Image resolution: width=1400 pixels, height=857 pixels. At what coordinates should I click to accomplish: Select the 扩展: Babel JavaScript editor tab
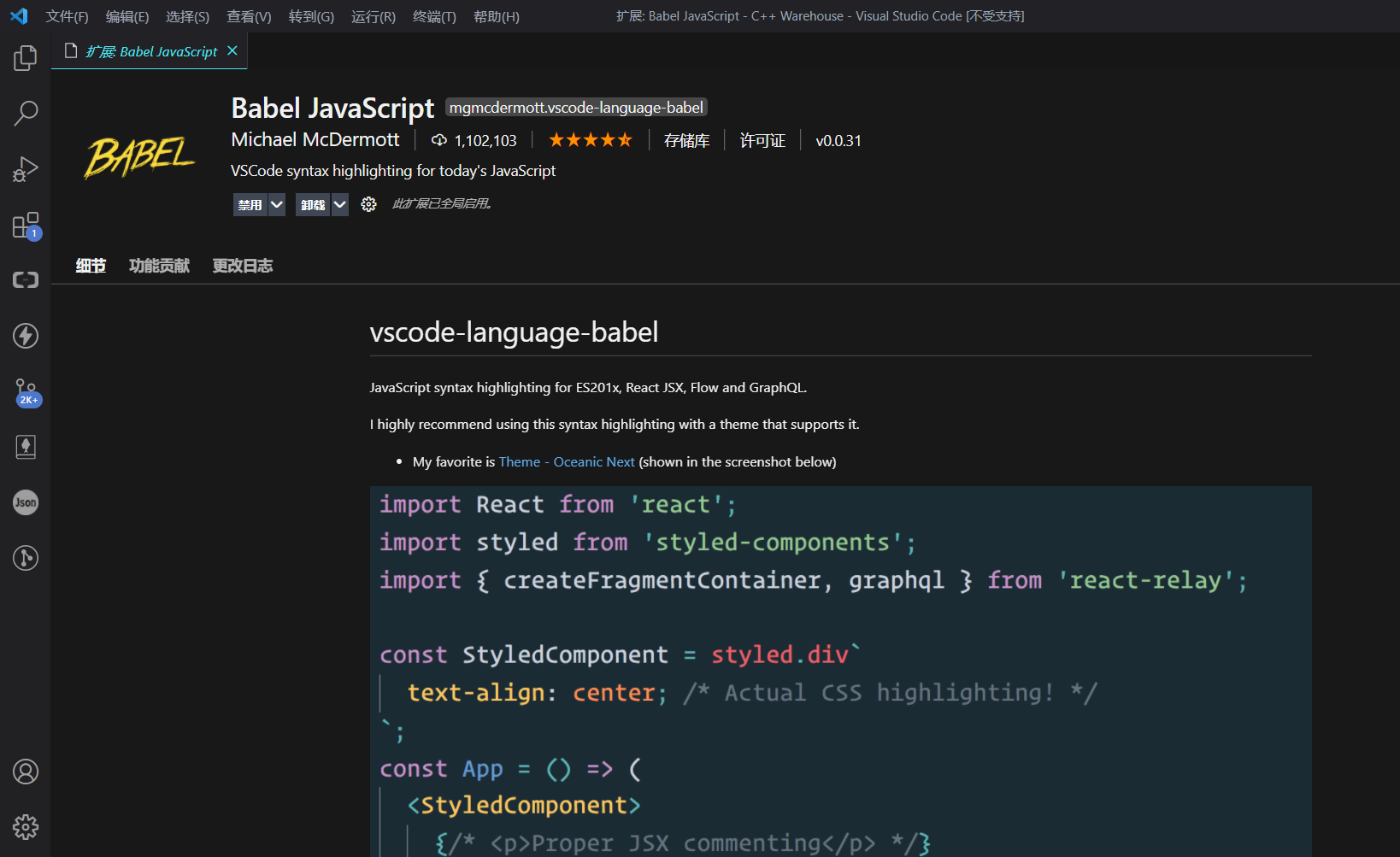(150, 51)
